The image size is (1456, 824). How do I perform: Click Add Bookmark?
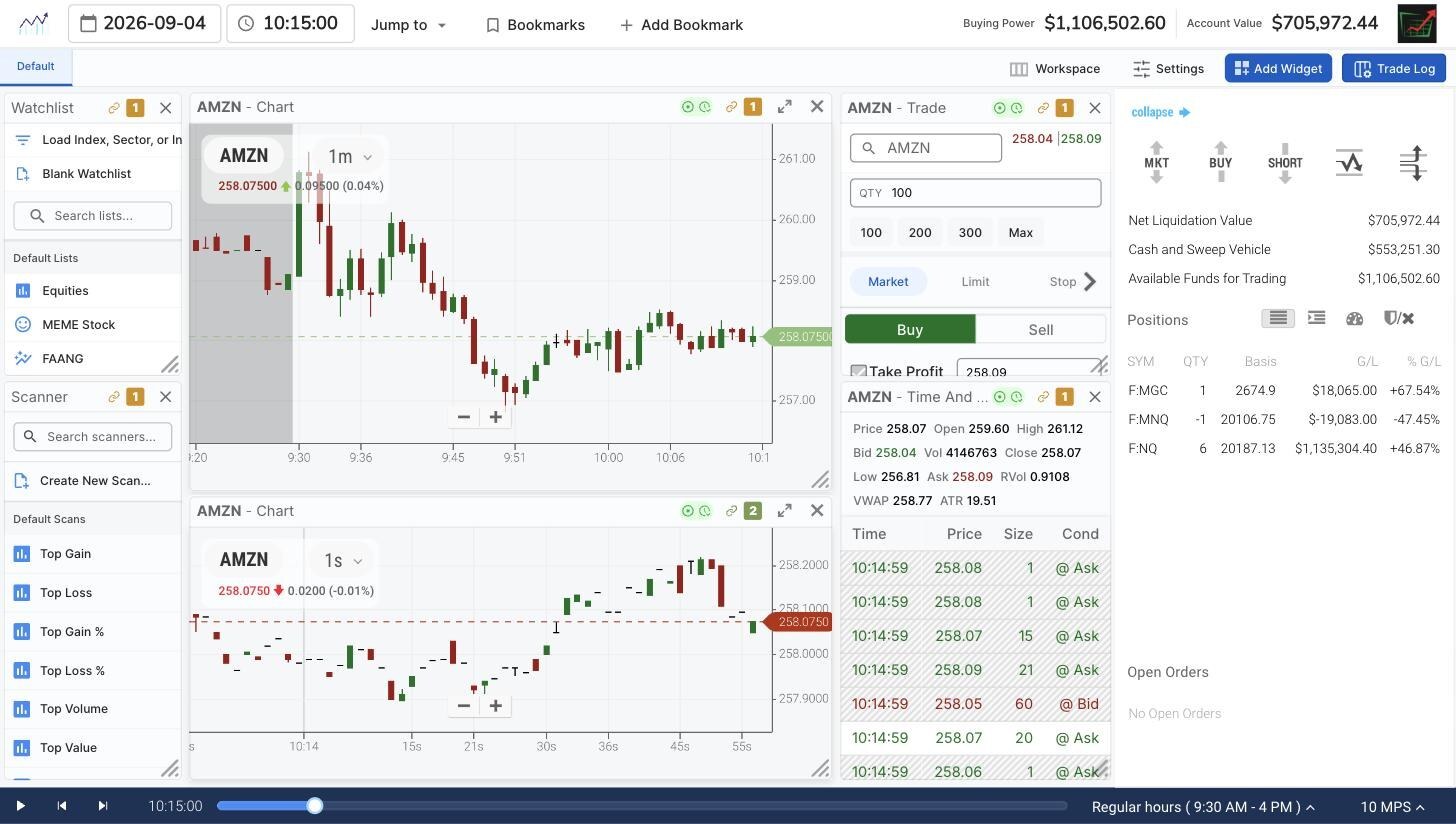681,25
